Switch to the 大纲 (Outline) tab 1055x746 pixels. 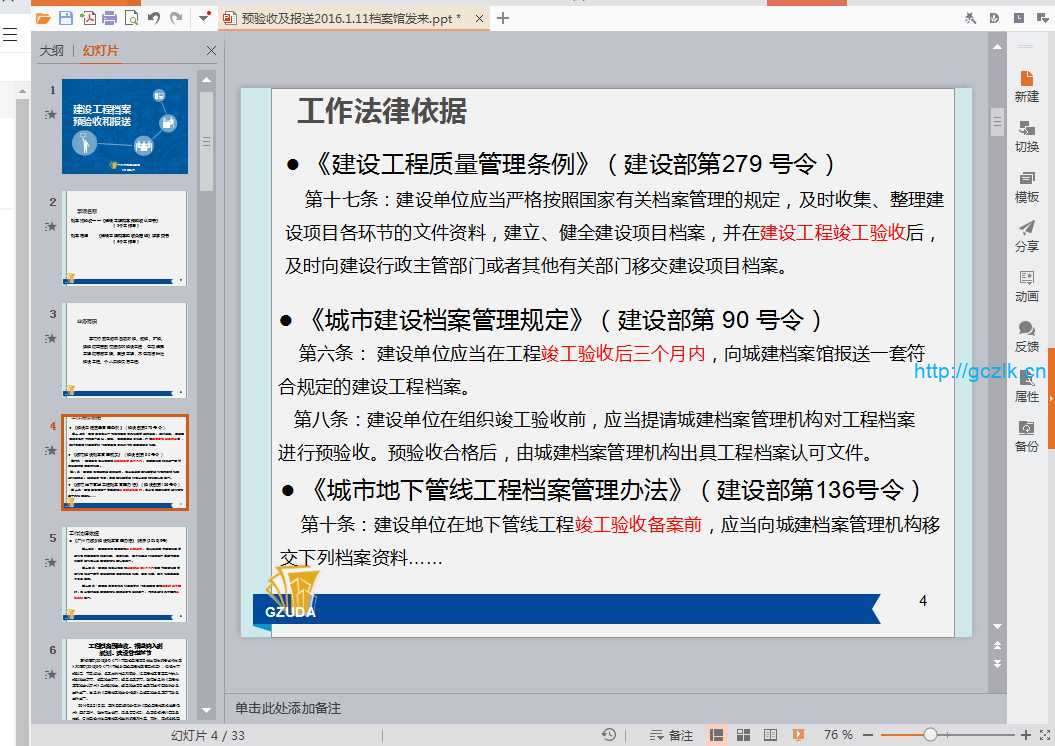[52, 51]
